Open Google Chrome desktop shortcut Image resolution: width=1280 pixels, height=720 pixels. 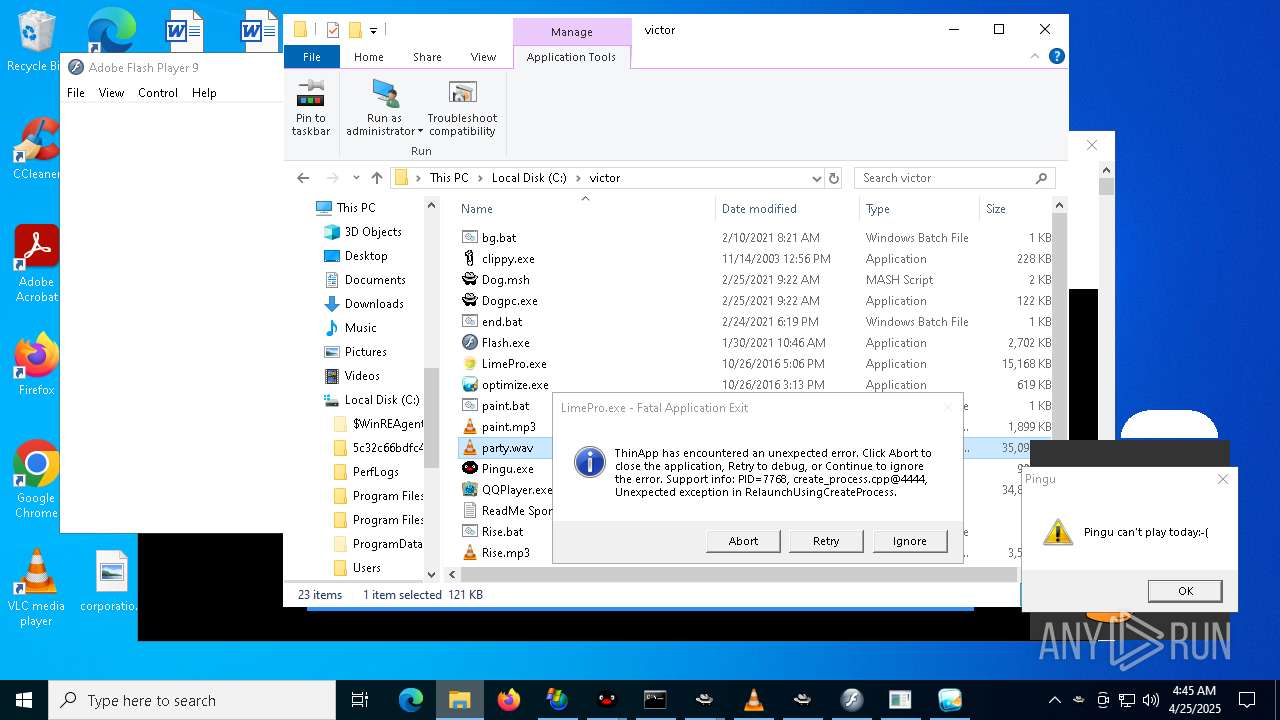[36, 480]
